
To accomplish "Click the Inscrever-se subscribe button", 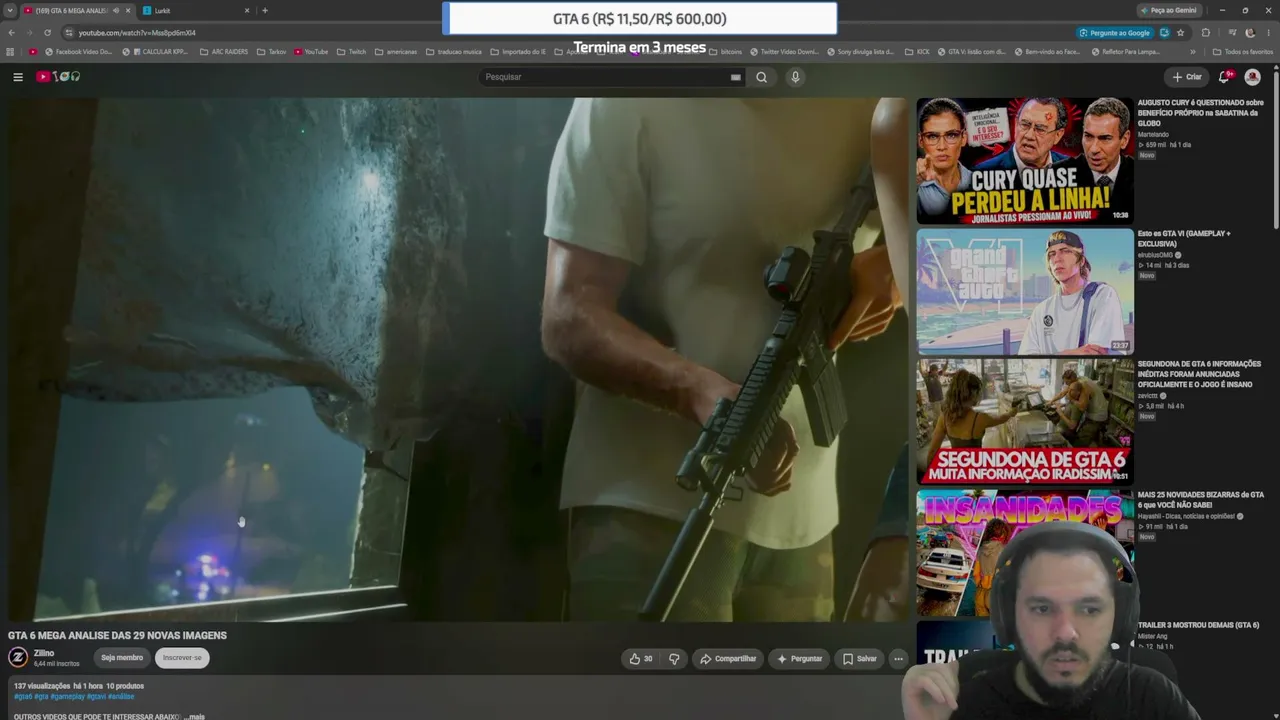I will 182,658.
